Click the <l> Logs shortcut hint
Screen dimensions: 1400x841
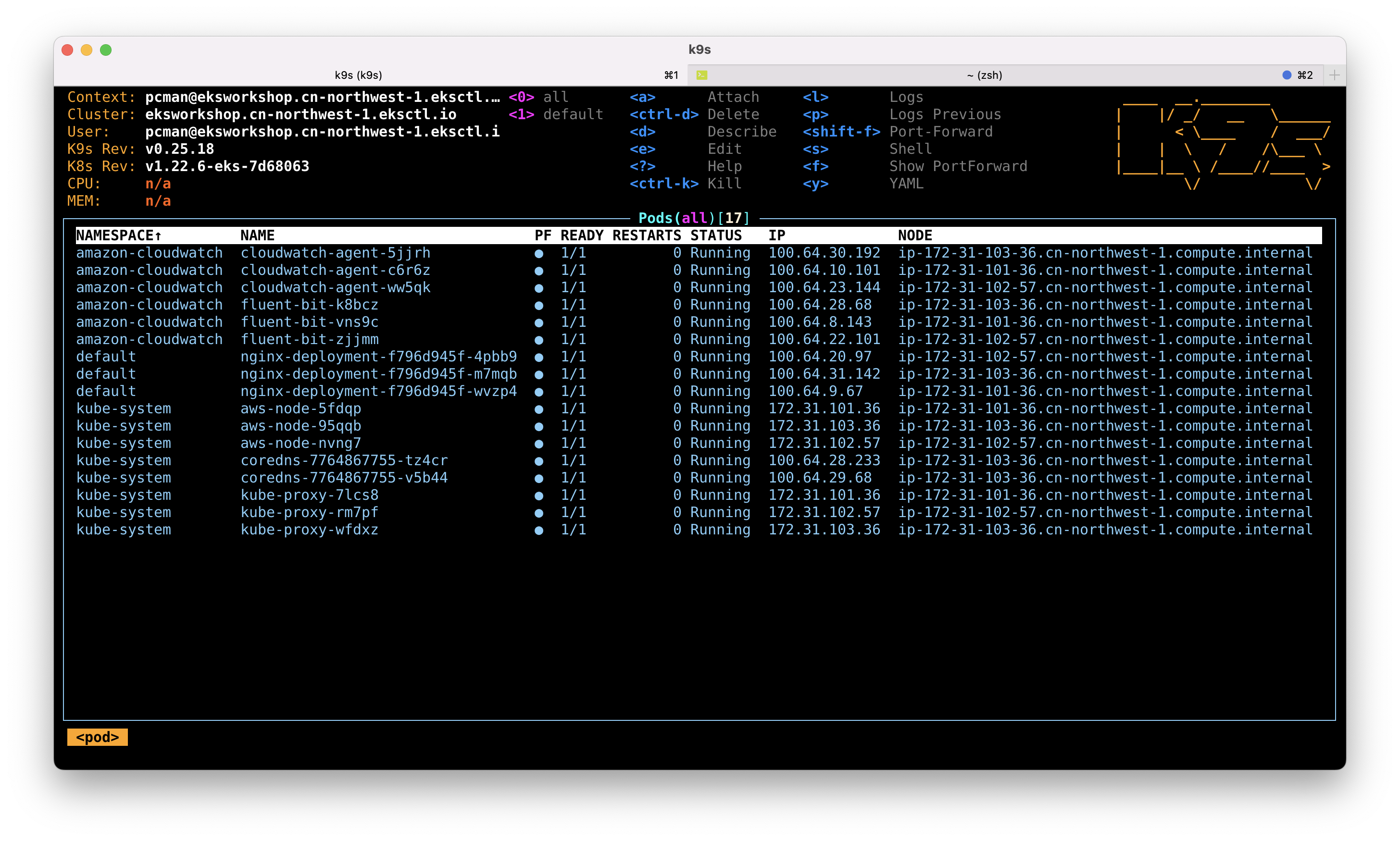(x=863, y=97)
